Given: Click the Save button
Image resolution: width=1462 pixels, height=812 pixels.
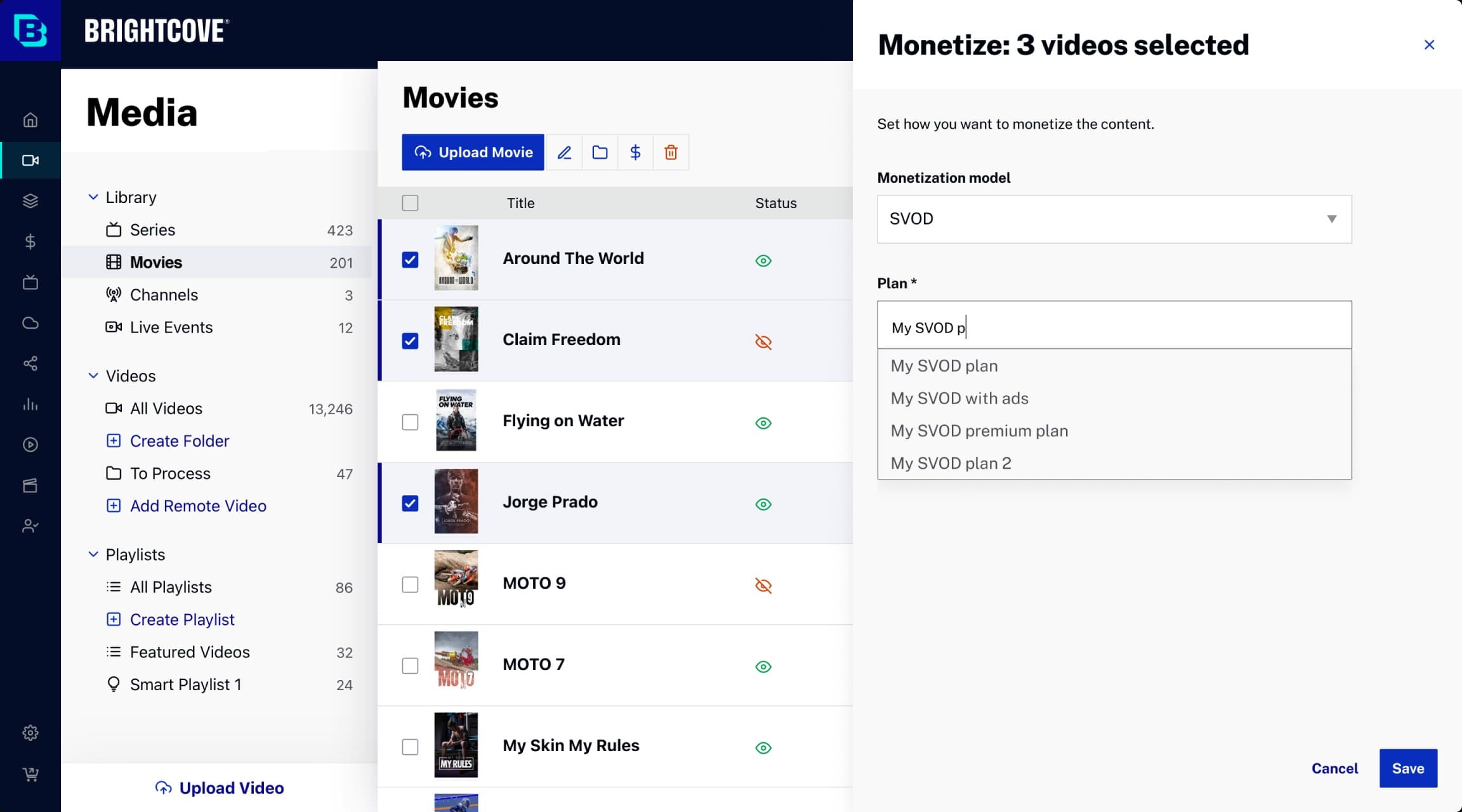Looking at the screenshot, I should [1408, 768].
